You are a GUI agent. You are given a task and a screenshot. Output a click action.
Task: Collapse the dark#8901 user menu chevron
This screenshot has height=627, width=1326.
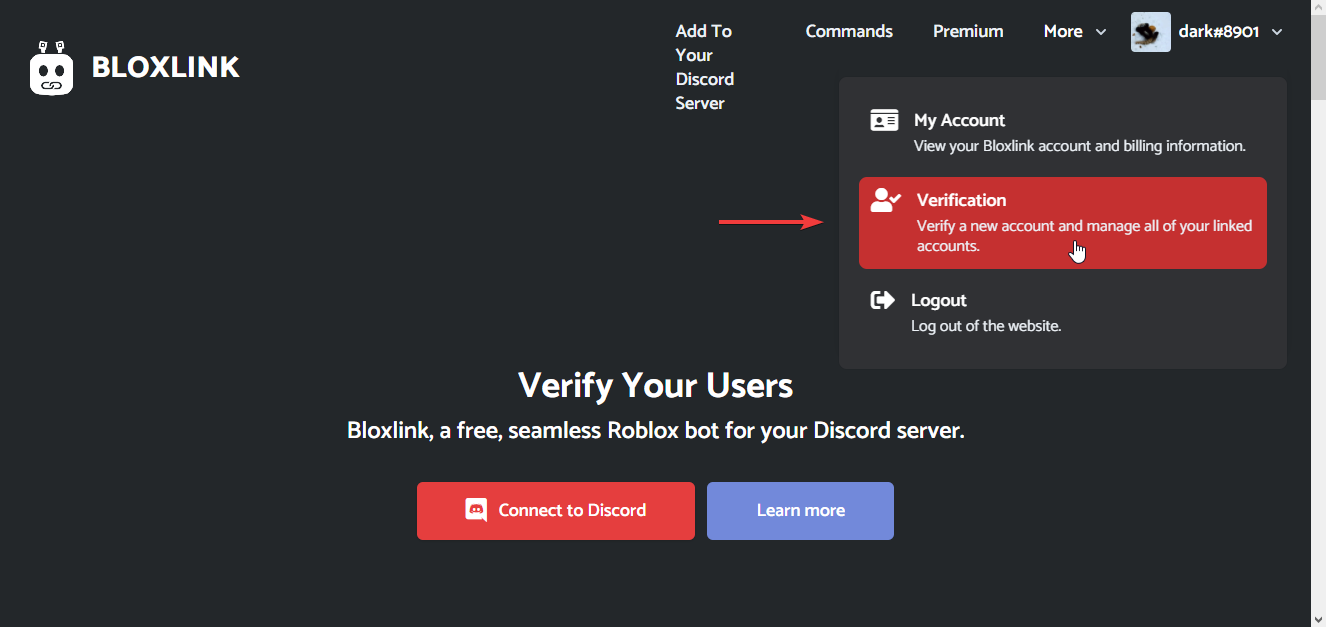tap(1277, 32)
